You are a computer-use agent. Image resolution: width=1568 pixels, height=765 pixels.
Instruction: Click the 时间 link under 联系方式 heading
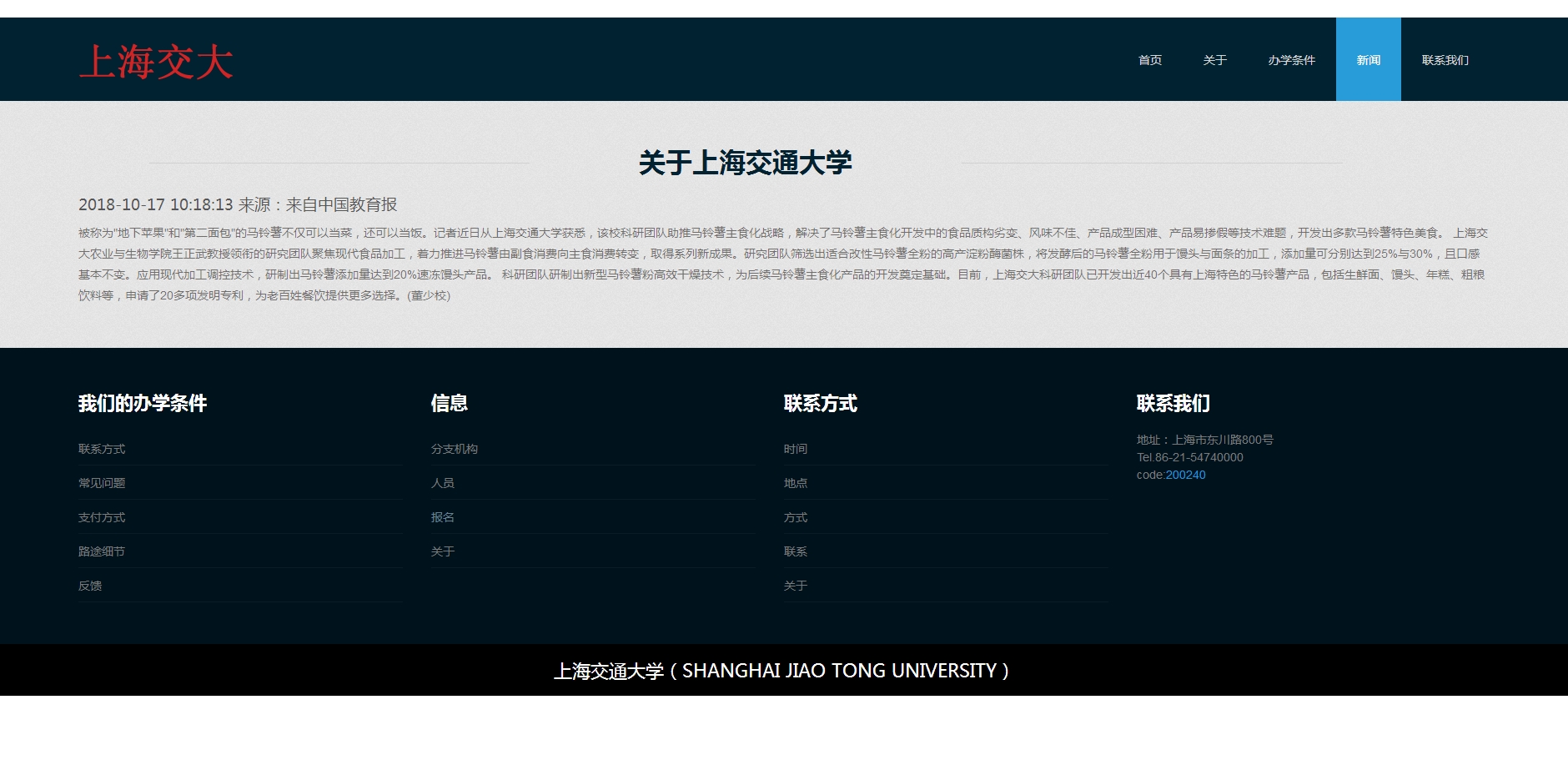796,449
